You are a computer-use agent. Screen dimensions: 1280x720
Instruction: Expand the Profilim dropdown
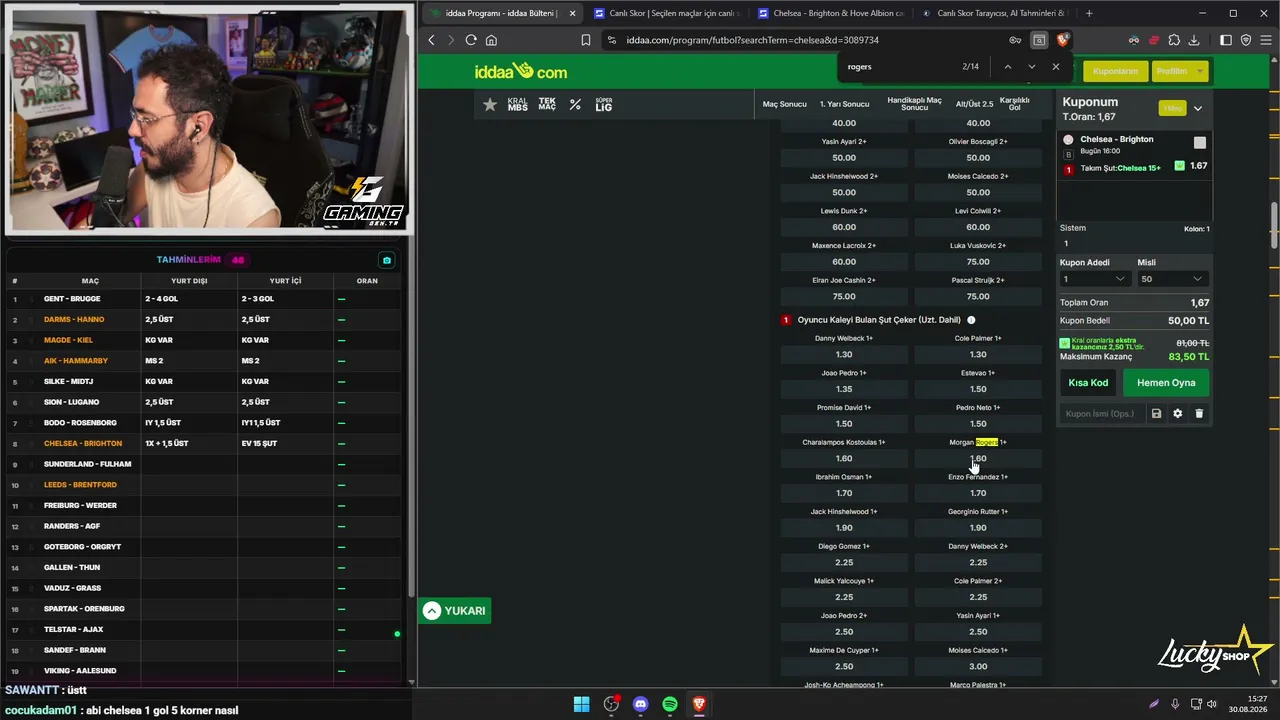point(1181,71)
